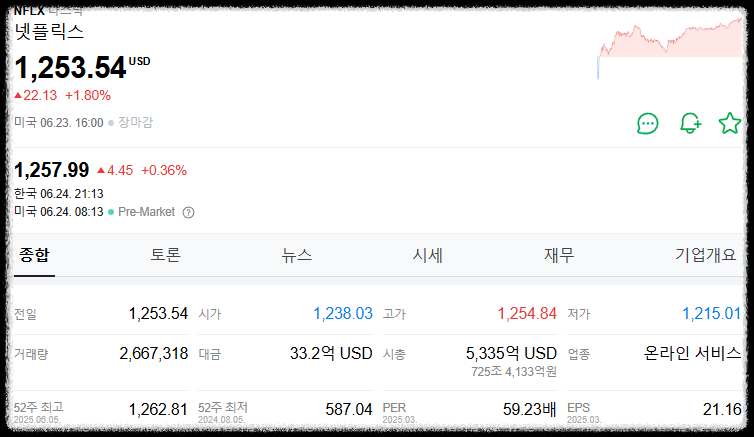Click the 시총 value 5,335억 USD
The image size is (754, 437).
511,353
